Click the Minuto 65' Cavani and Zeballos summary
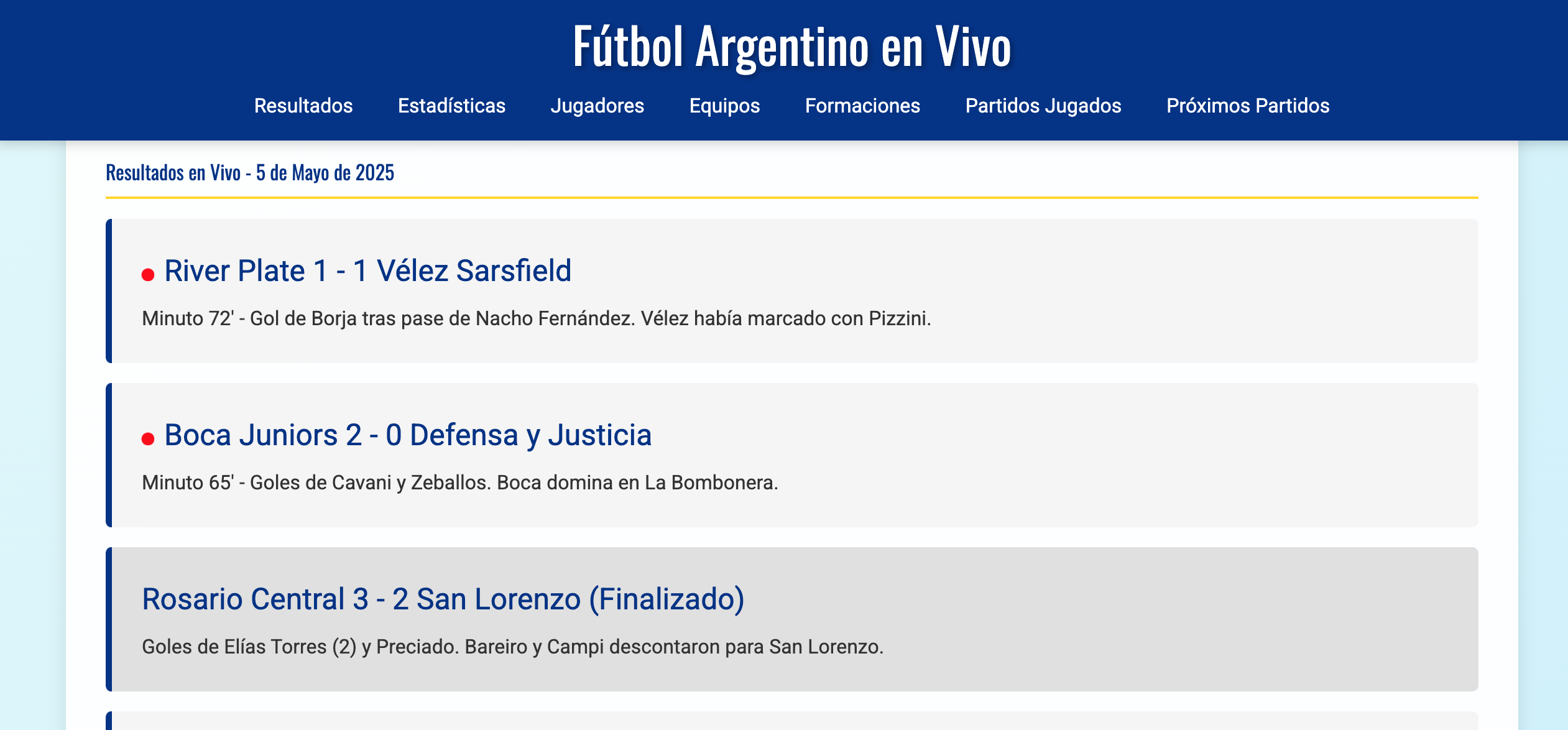This screenshot has width=1568, height=730. click(x=460, y=483)
